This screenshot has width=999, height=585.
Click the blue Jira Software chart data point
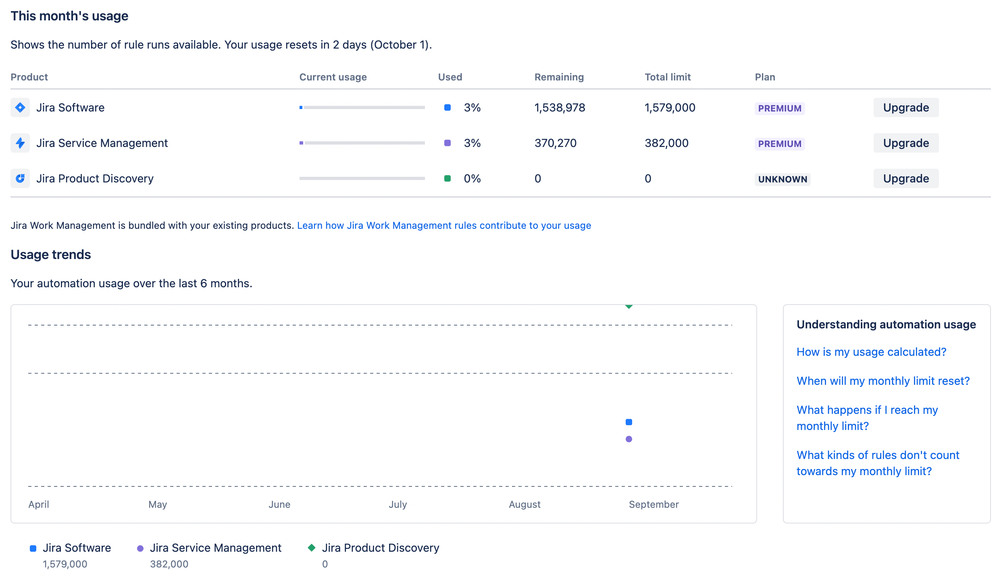pos(629,422)
